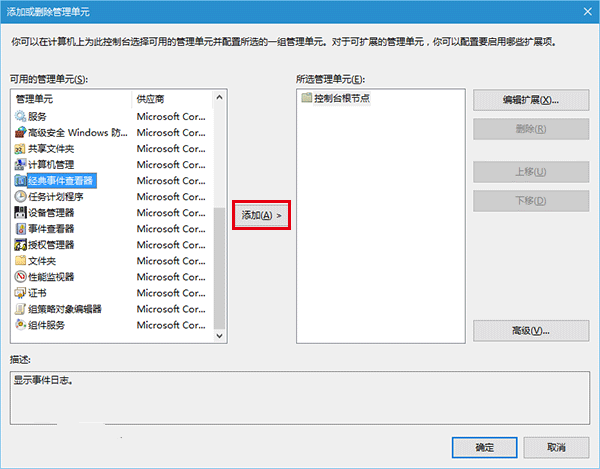
Task: Select 组件服务 list entry
Action: [46, 325]
